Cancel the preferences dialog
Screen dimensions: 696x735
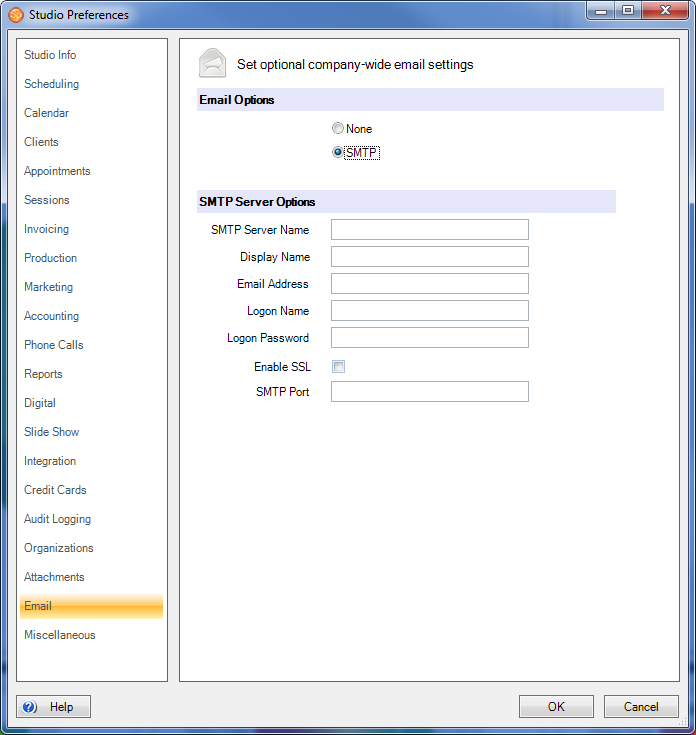point(641,707)
